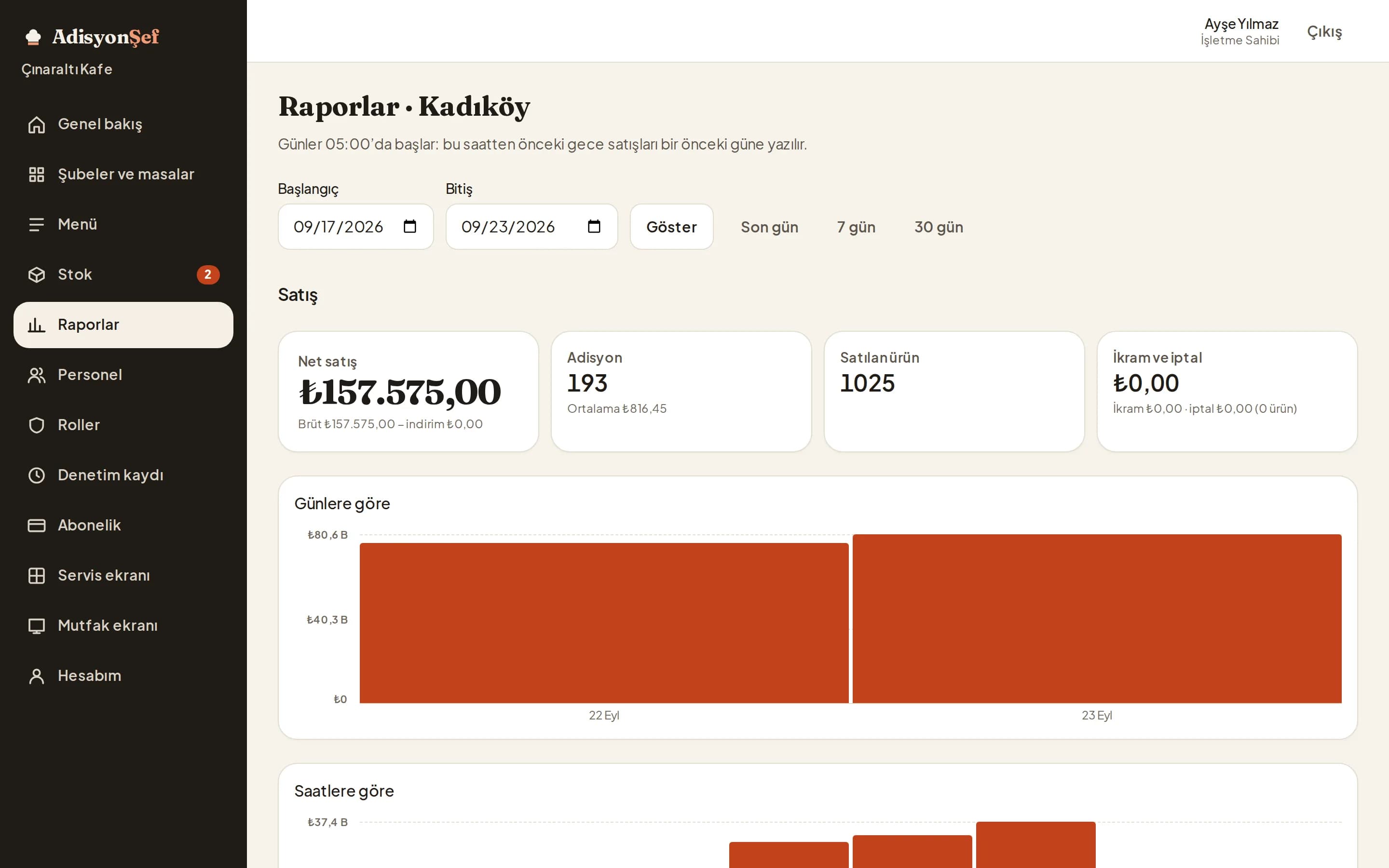
Task: Click the Mutfak ekranı monitor icon
Action: click(37, 626)
